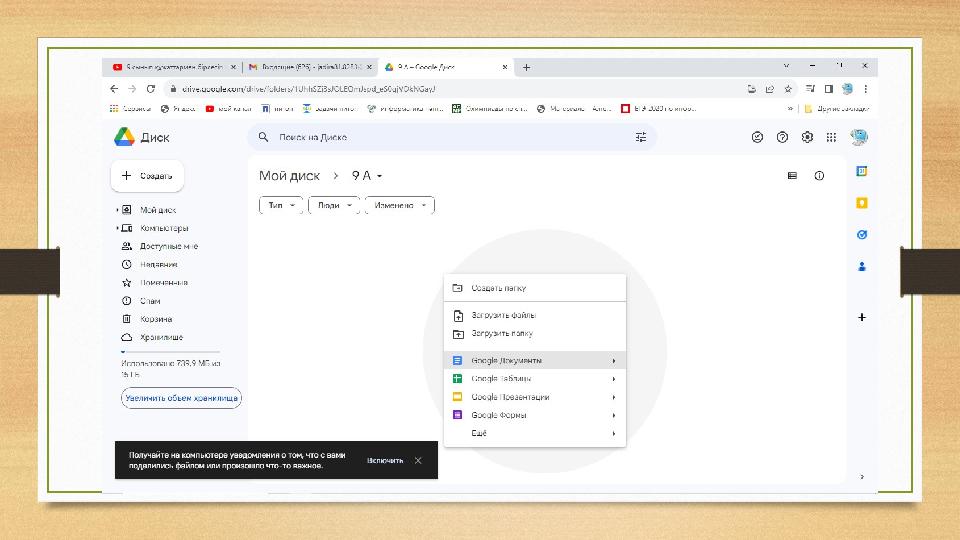
Task: Expand Google Forms submenu arrow
Action: [x=613, y=415]
